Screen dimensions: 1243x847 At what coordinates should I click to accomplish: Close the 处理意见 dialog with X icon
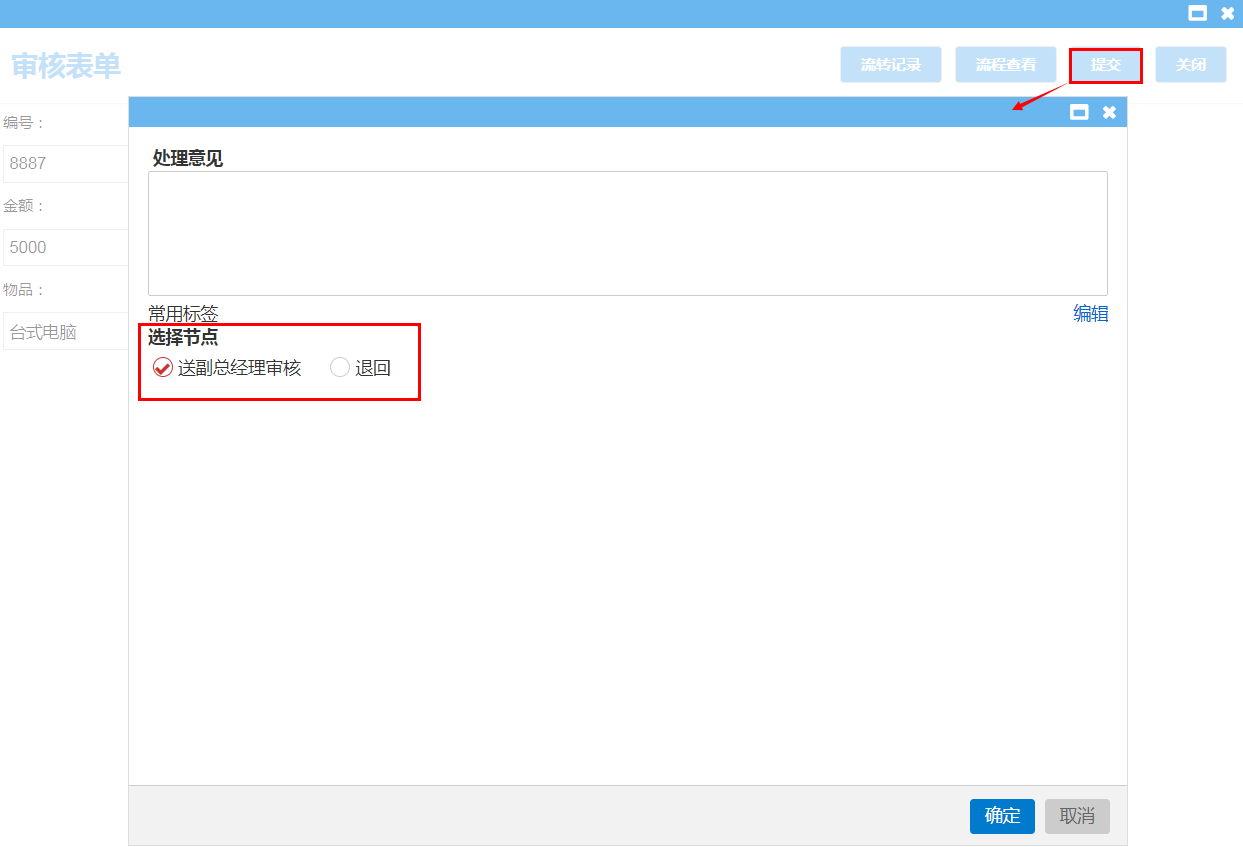click(1109, 112)
